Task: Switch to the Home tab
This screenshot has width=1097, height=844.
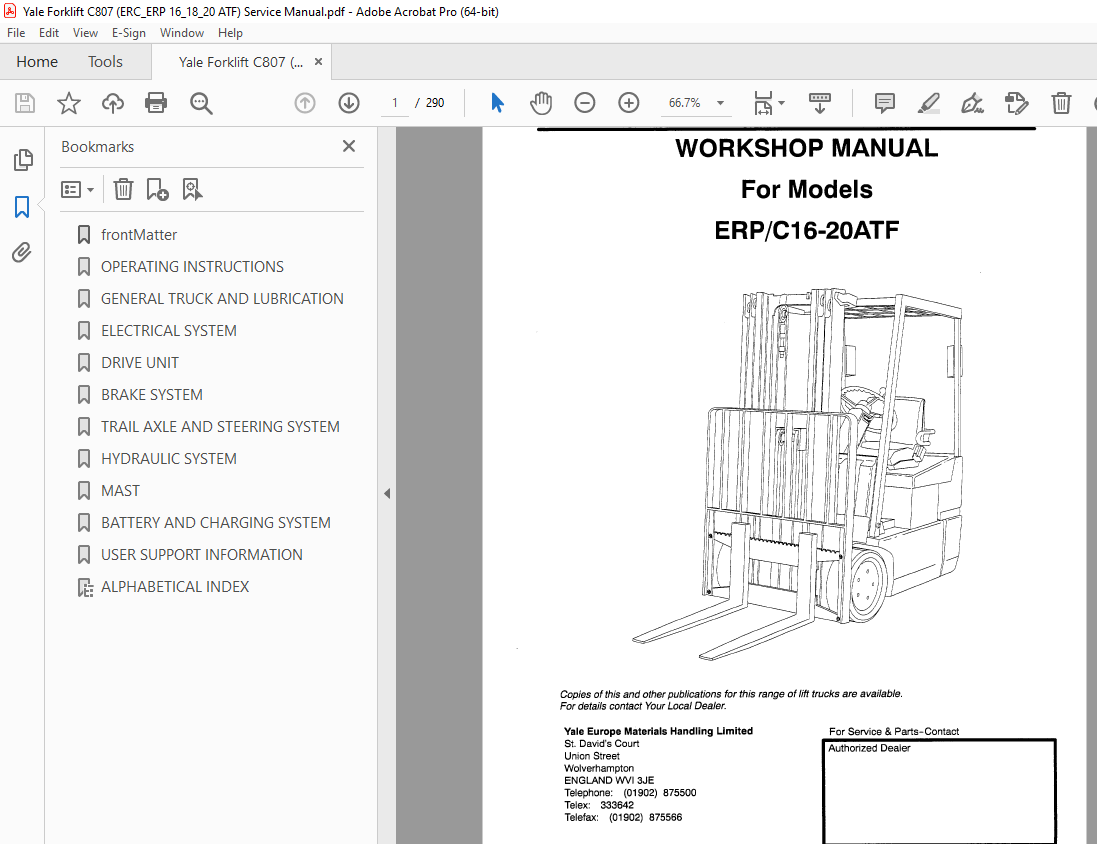Action: pos(37,62)
